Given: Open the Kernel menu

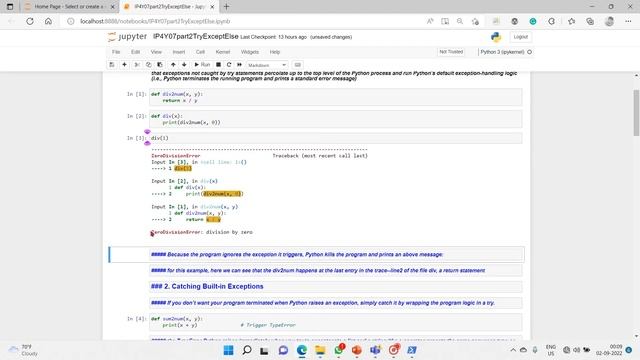Looking at the screenshot, I should click(223, 52).
